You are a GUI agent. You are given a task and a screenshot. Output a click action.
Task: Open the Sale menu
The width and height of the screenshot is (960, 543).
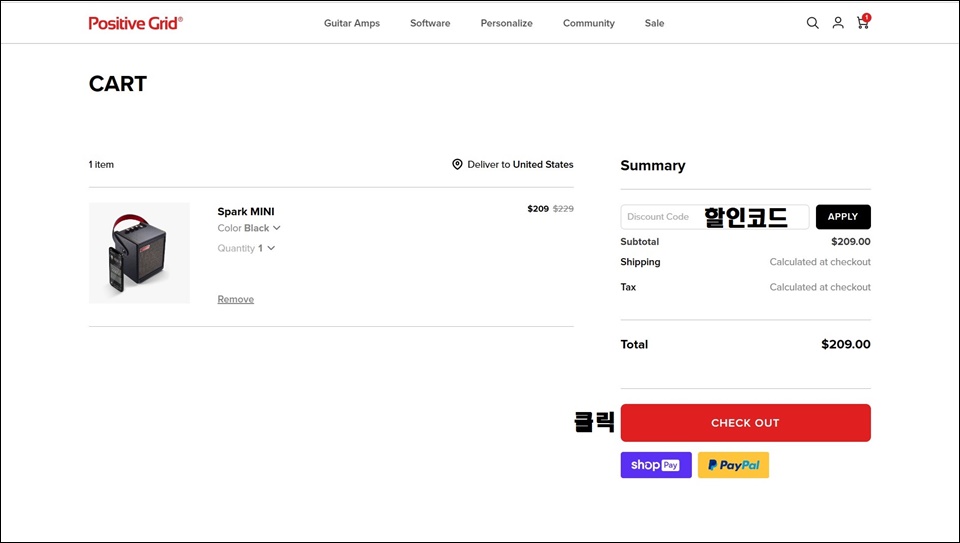pos(654,23)
